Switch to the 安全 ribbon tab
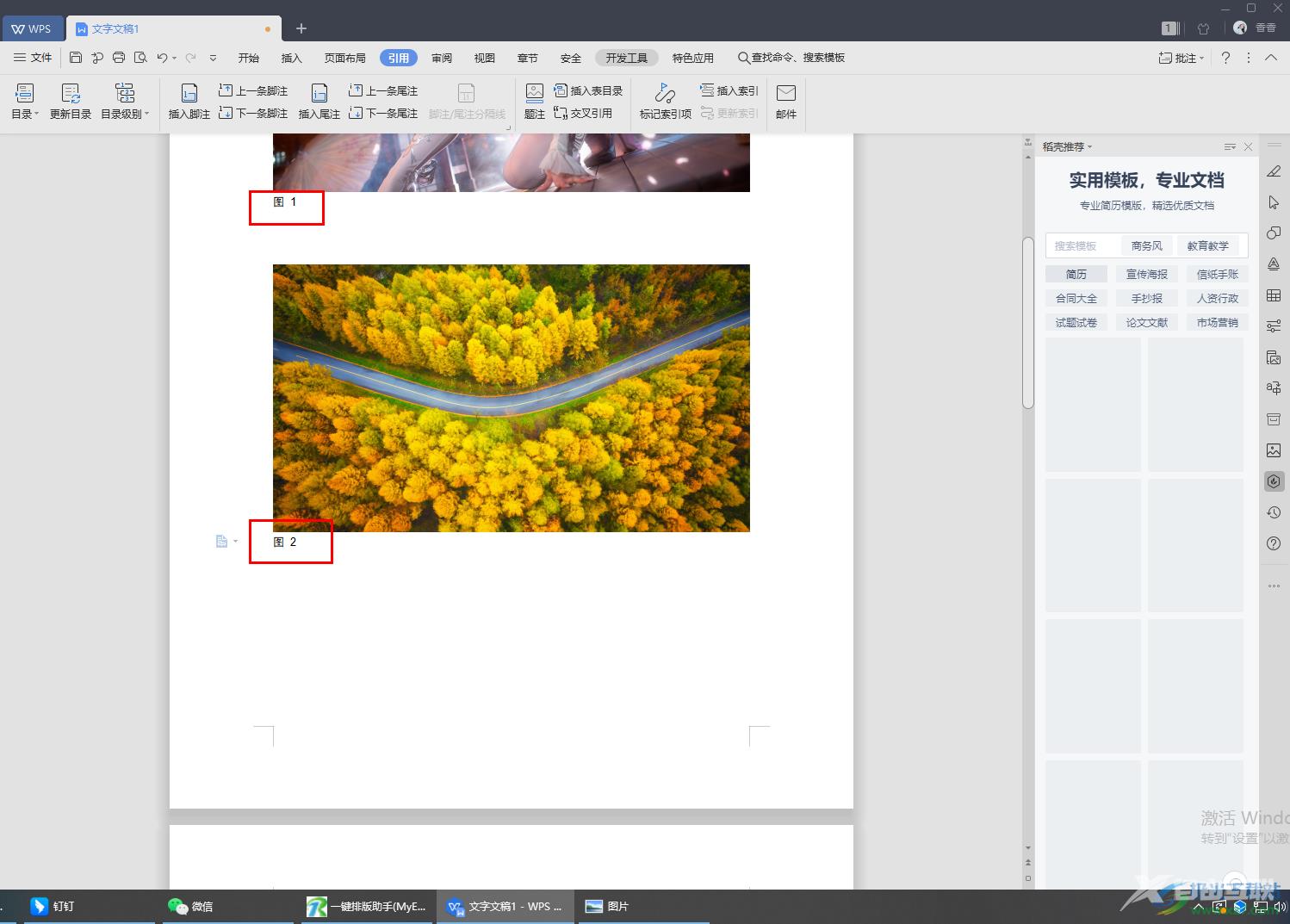This screenshot has width=1290, height=924. tap(571, 58)
